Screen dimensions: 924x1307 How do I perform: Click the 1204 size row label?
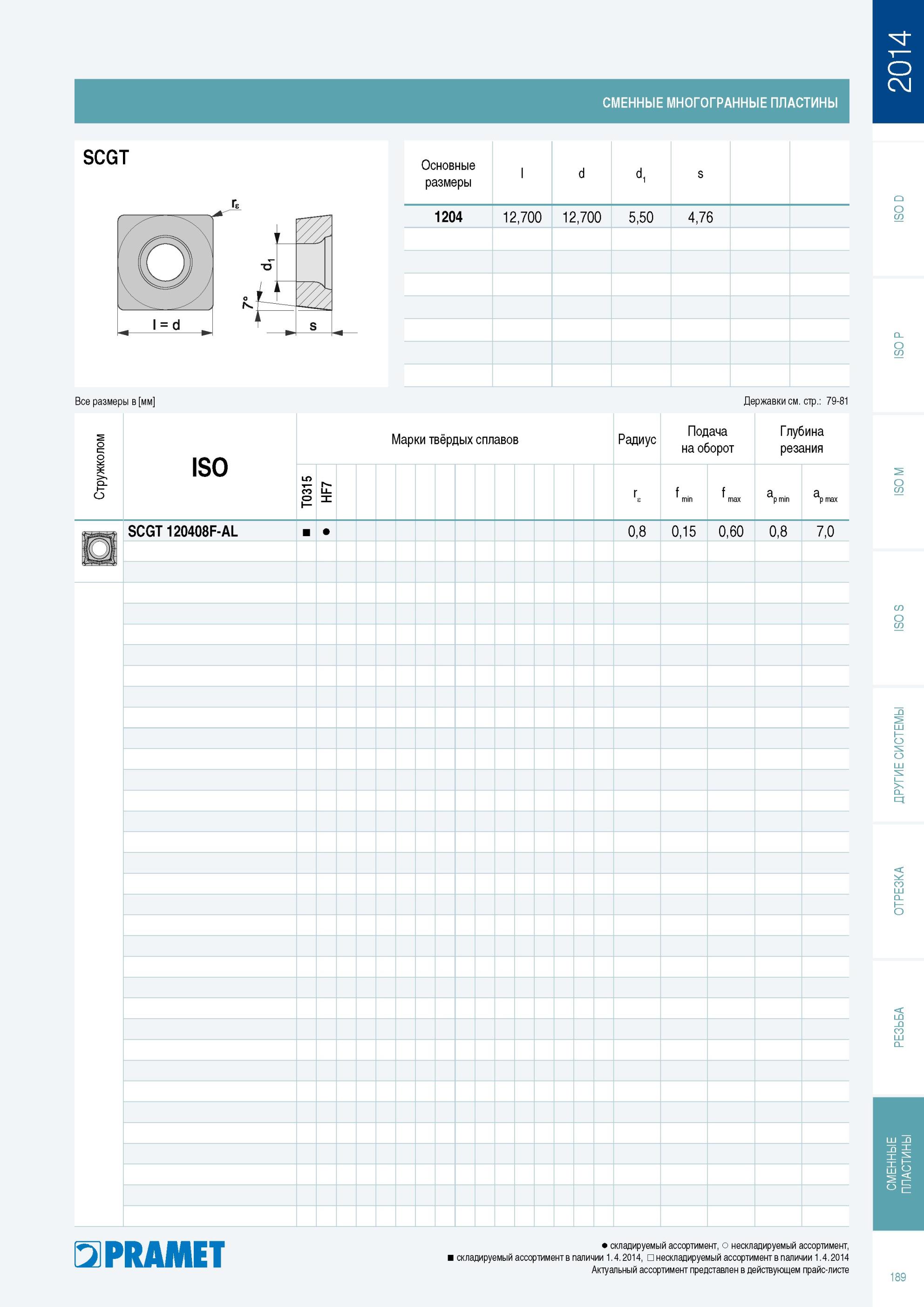[448, 217]
